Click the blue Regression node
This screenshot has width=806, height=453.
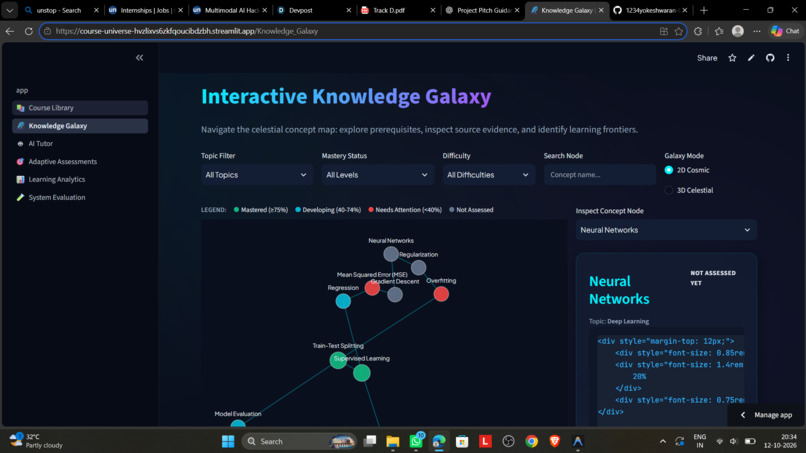click(343, 301)
